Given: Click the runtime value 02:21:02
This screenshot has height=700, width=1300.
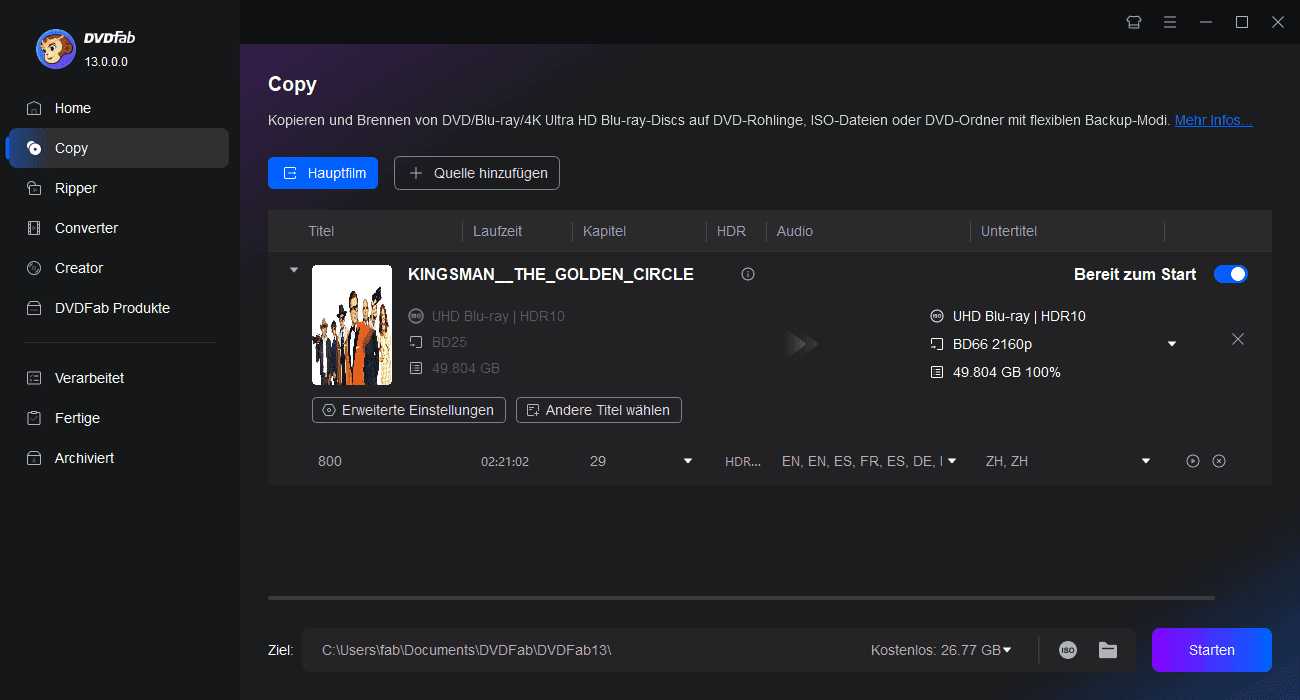Looking at the screenshot, I should (505, 462).
